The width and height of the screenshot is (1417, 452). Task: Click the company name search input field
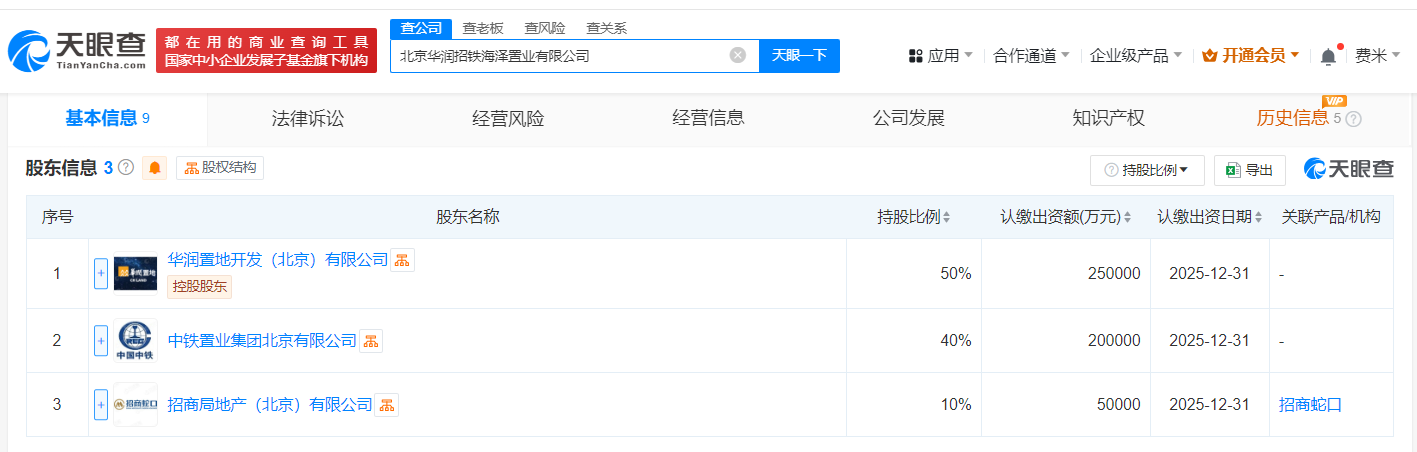560,56
